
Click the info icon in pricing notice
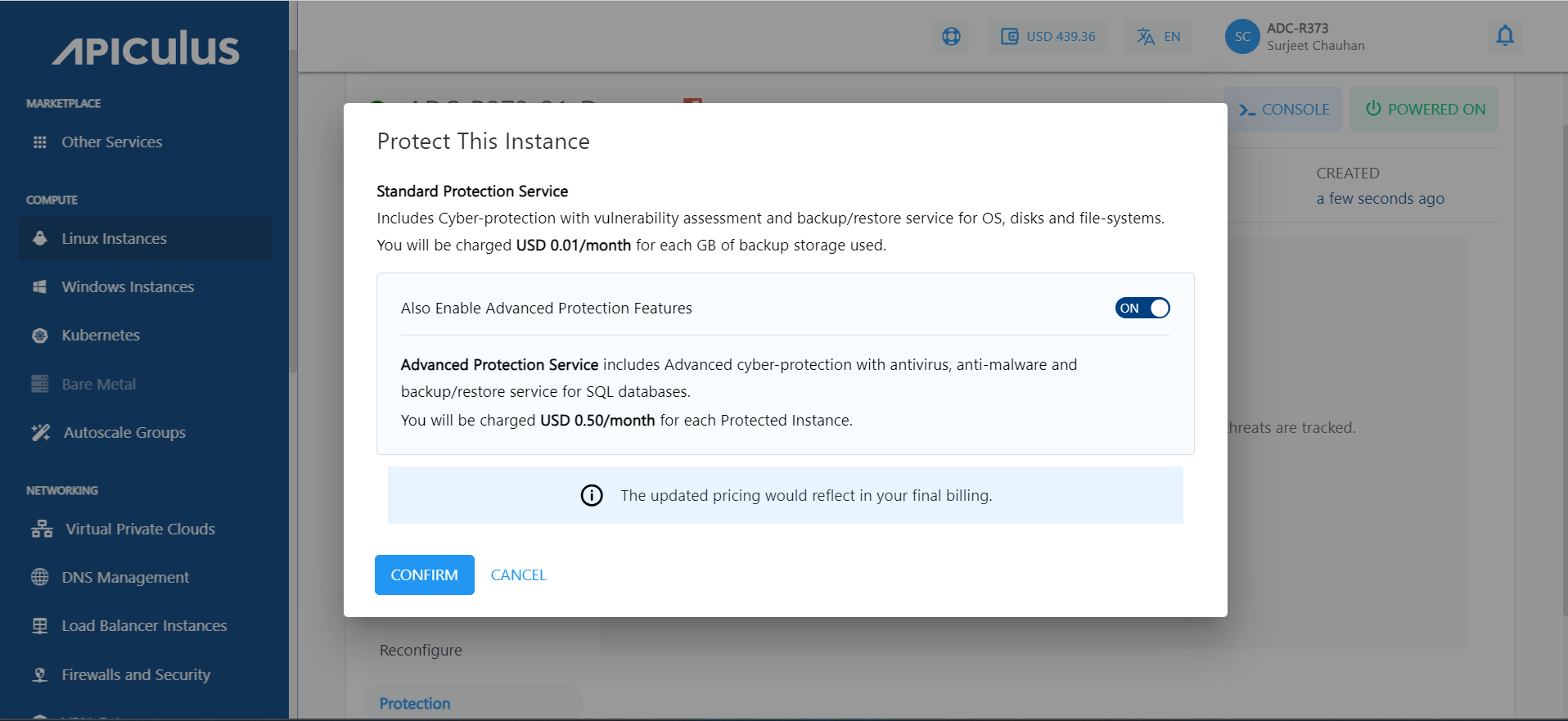592,495
